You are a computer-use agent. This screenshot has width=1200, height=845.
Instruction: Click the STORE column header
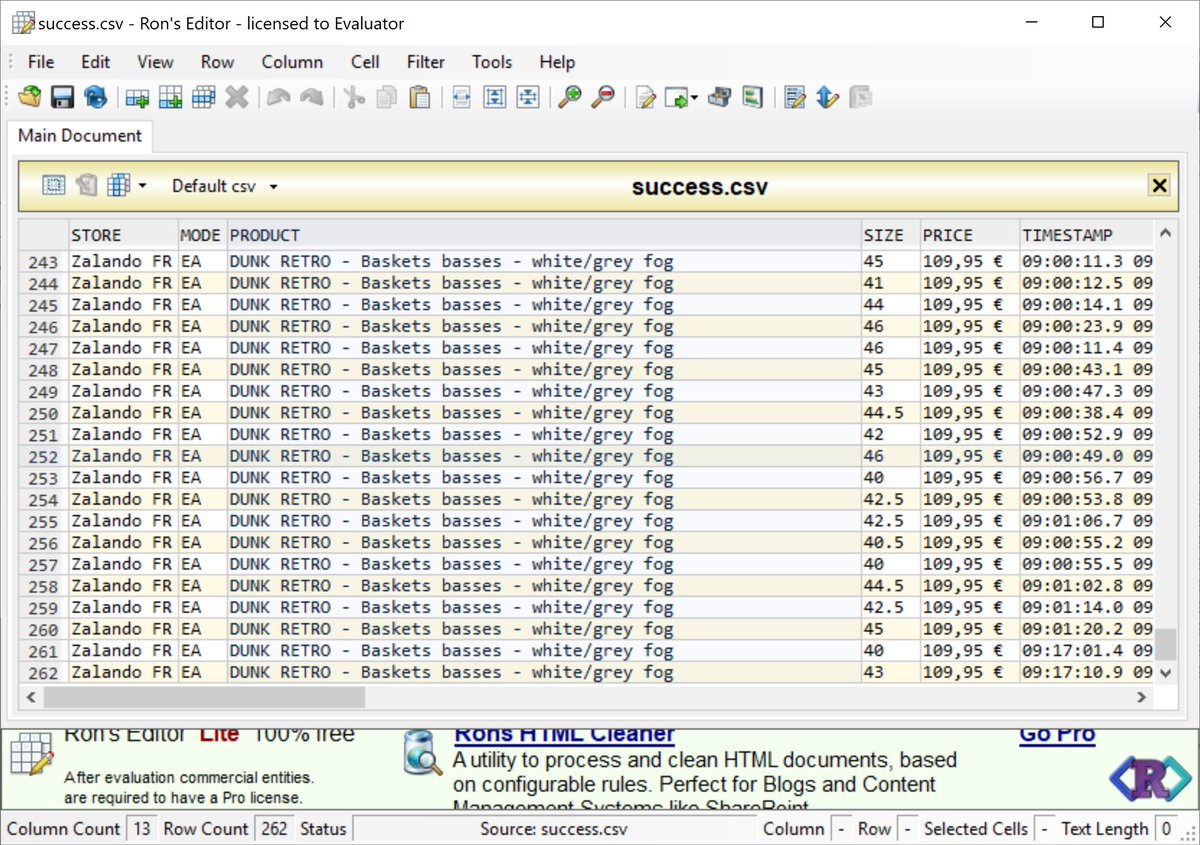(x=123, y=235)
